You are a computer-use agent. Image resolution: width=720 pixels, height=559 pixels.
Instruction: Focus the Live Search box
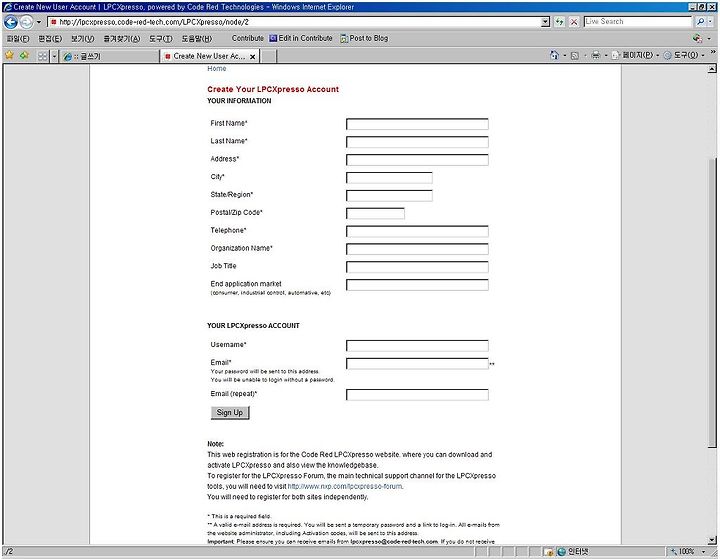coord(637,22)
